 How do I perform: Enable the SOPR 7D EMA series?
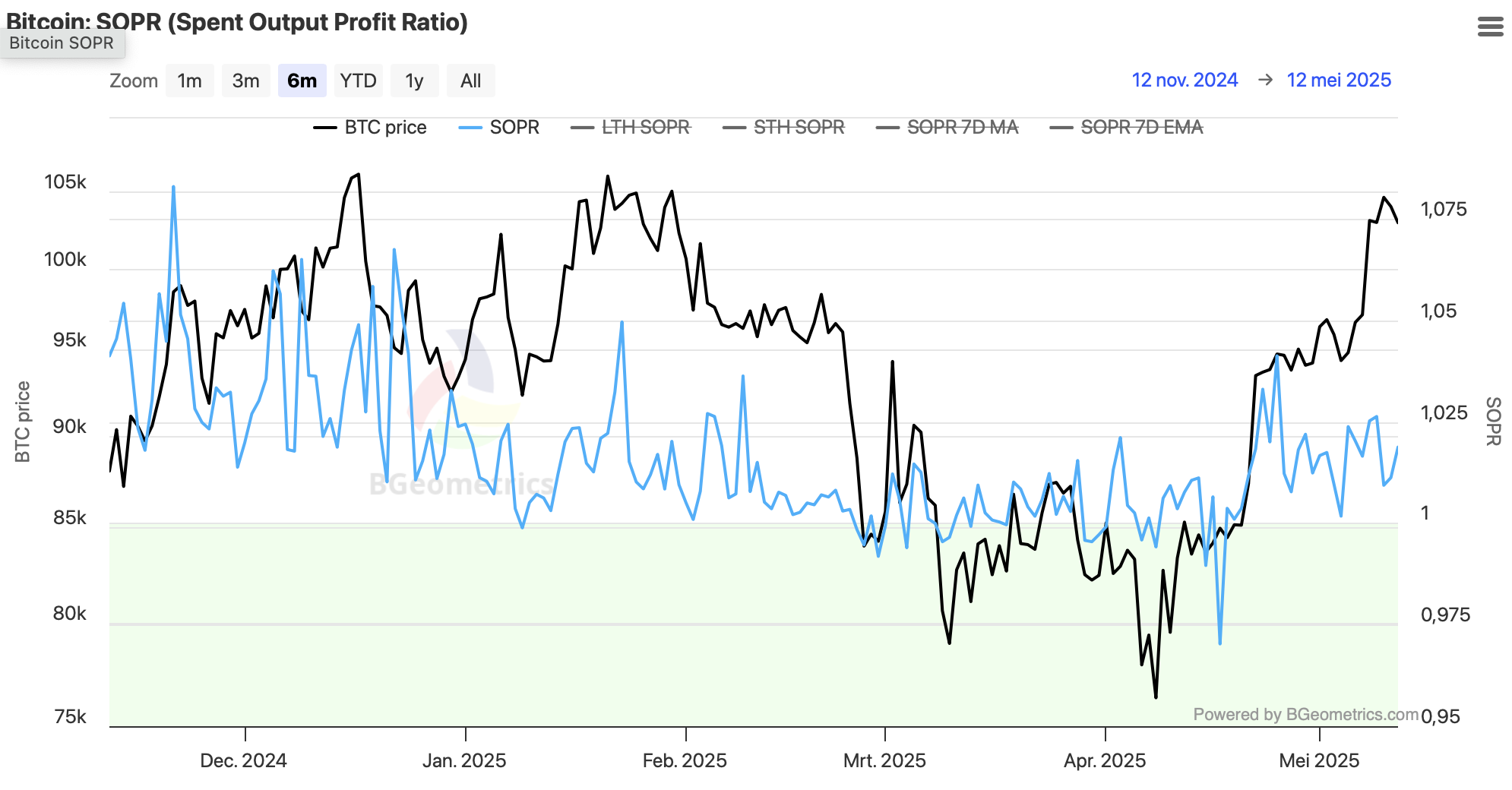tap(1141, 128)
